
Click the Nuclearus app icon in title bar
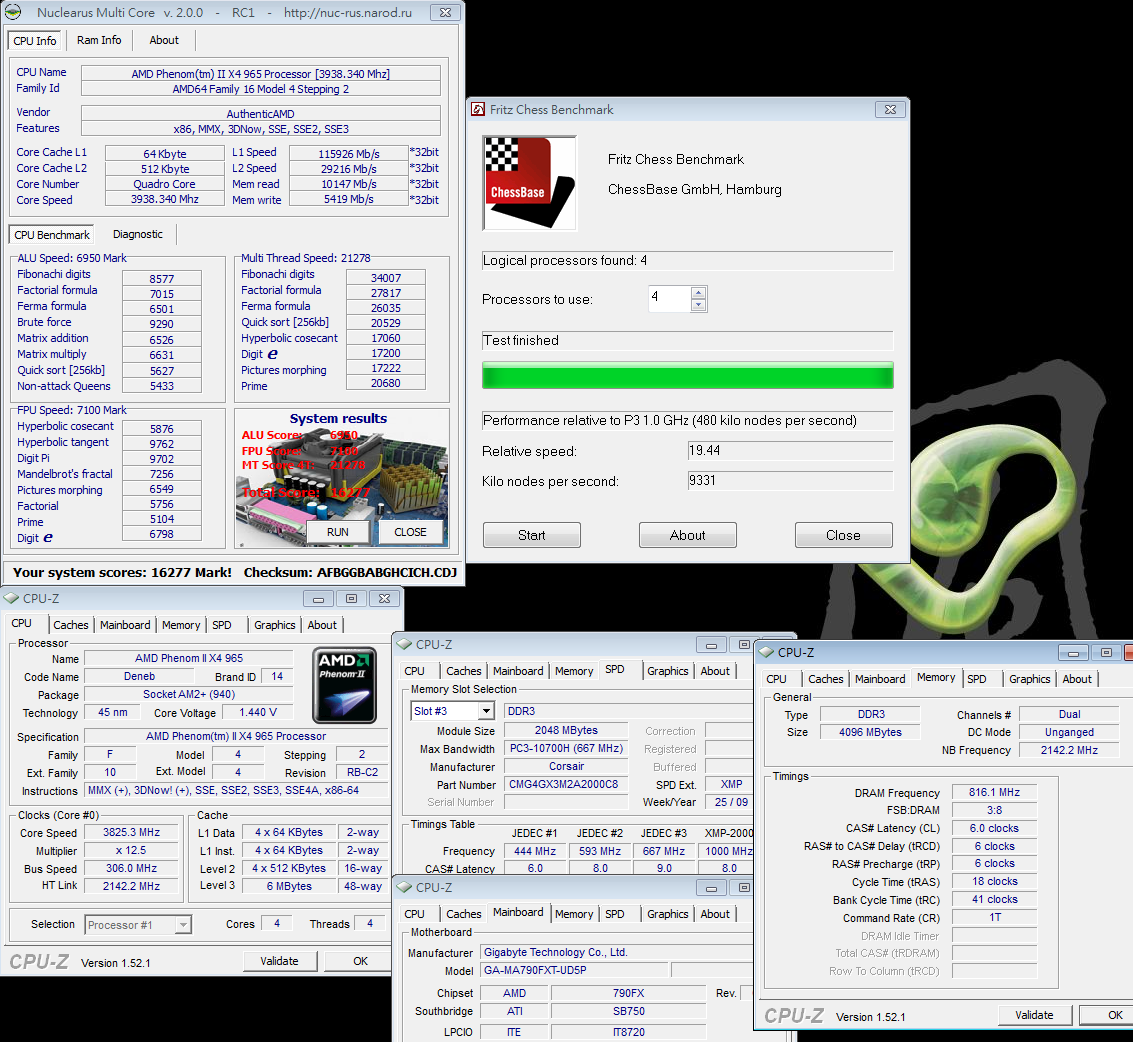[x=13, y=13]
